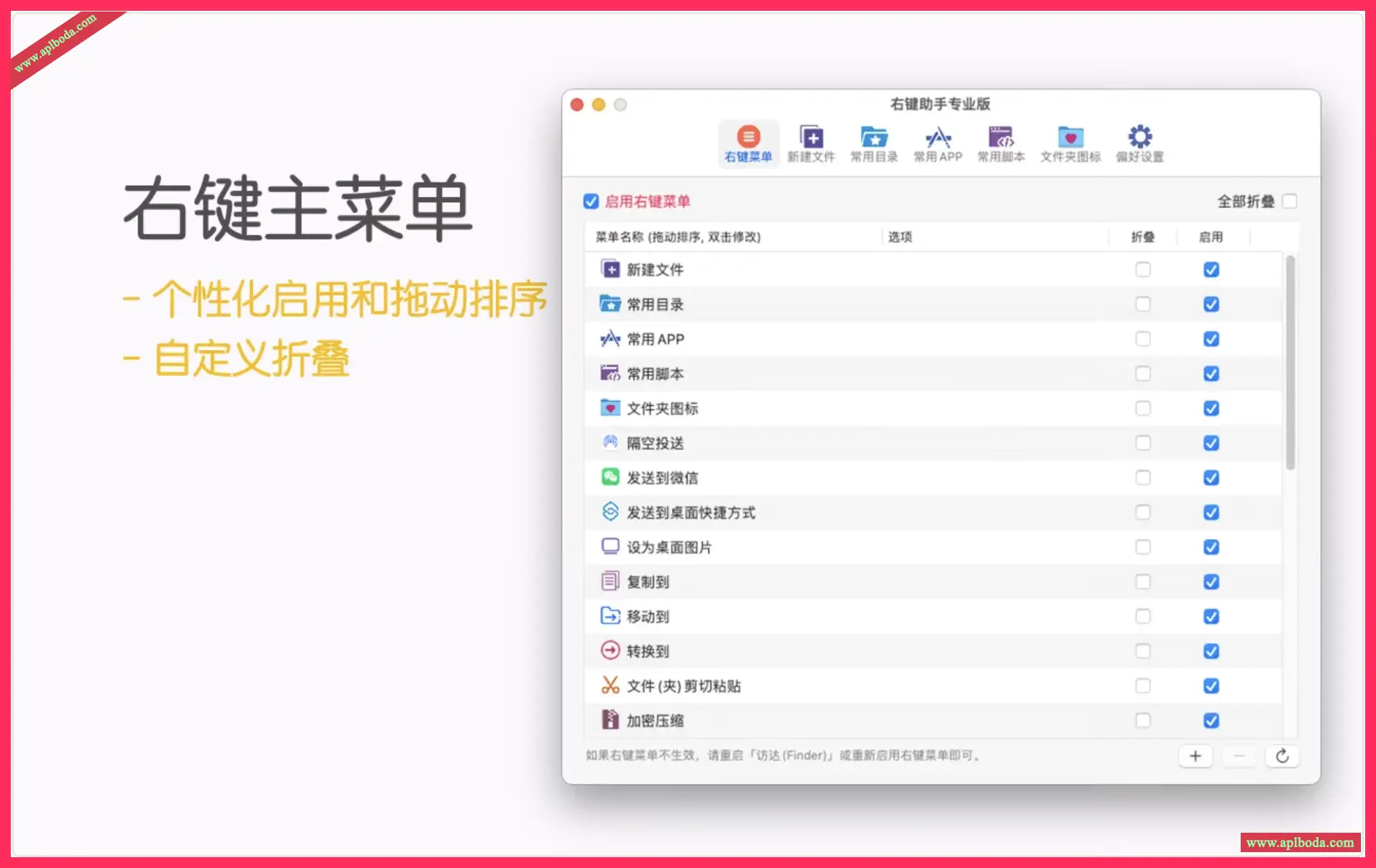Uncheck the 启用 box for 转换到

pyautogui.click(x=1211, y=651)
